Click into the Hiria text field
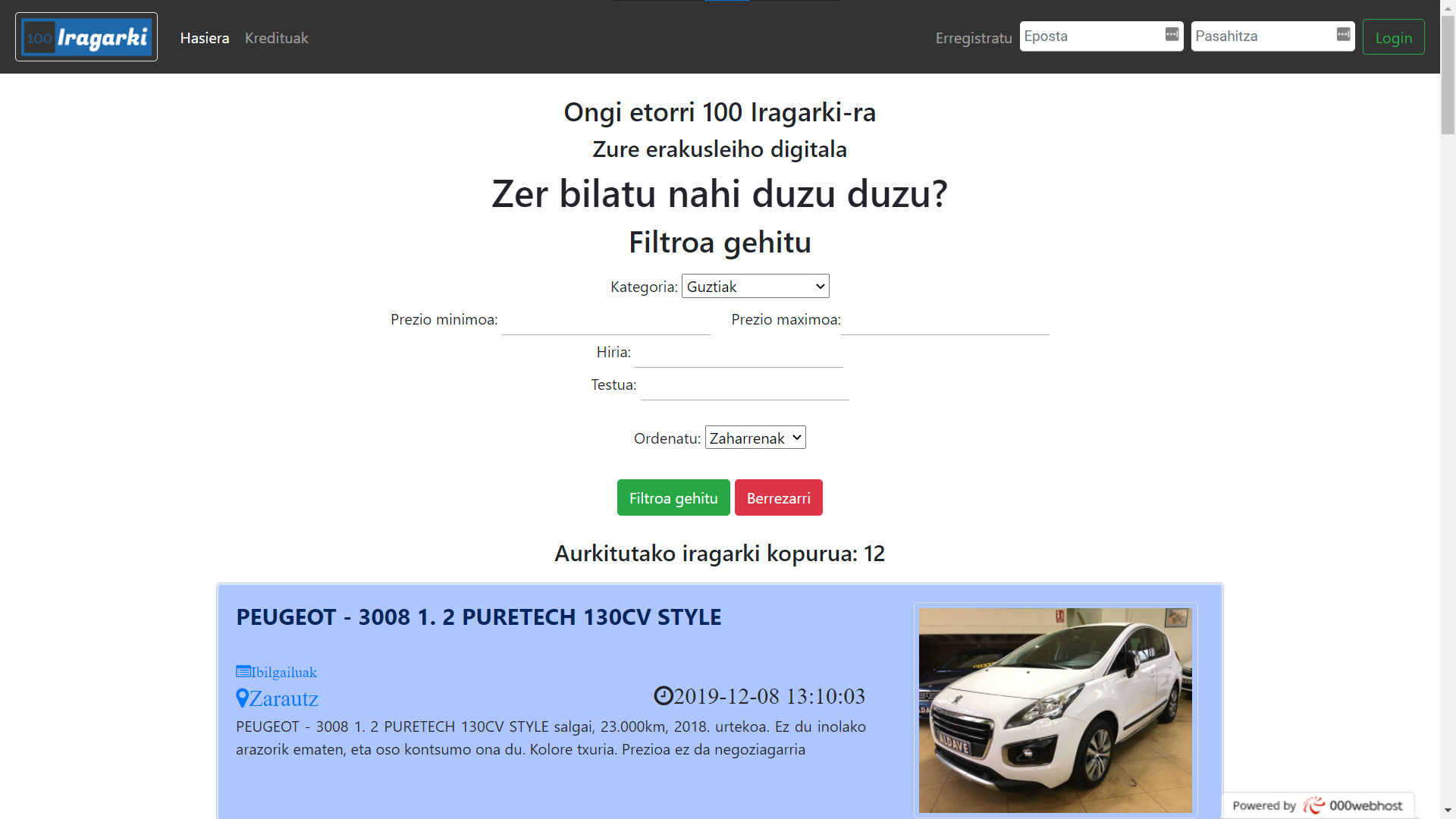 (739, 353)
